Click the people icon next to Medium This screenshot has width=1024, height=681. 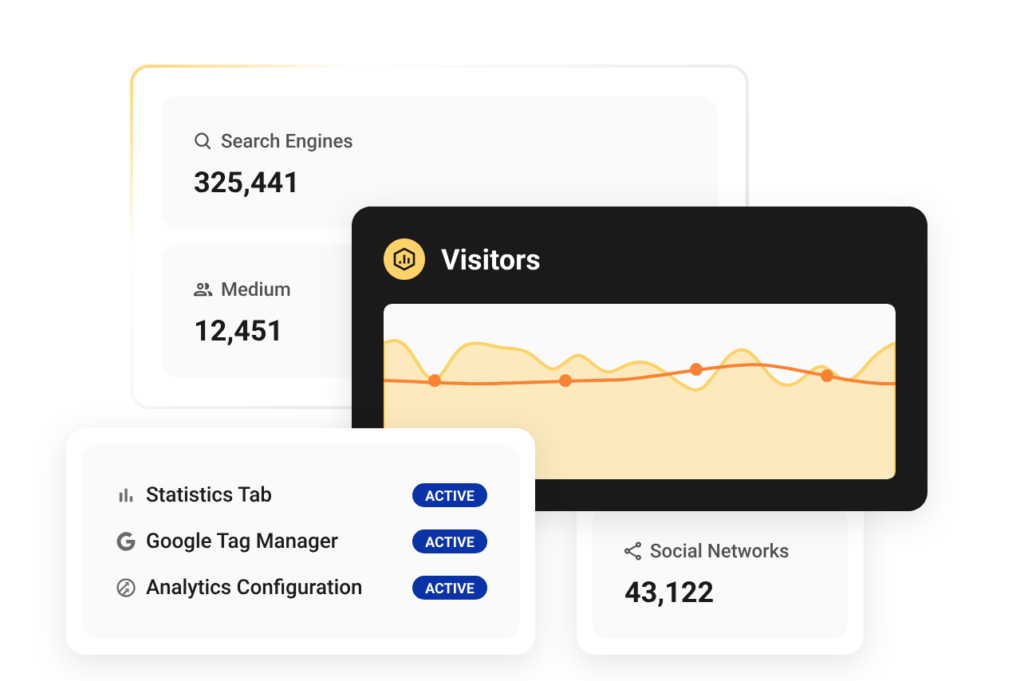203,290
